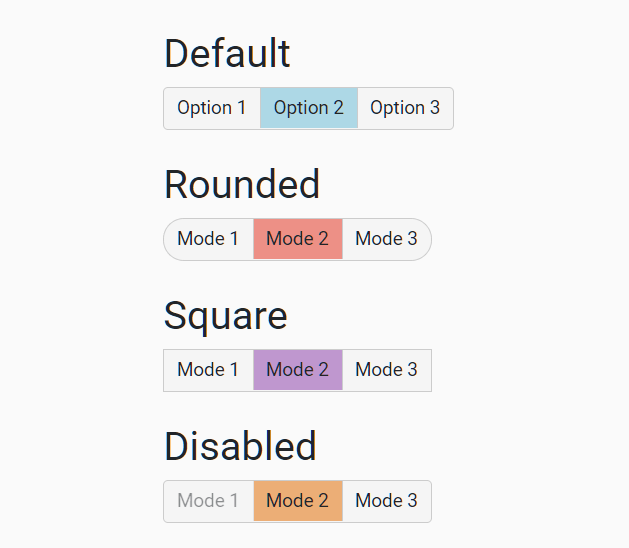Toggle Mode 2 in the Square group
Viewport: 629px width, 548px height.
pyautogui.click(x=297, y=370)
